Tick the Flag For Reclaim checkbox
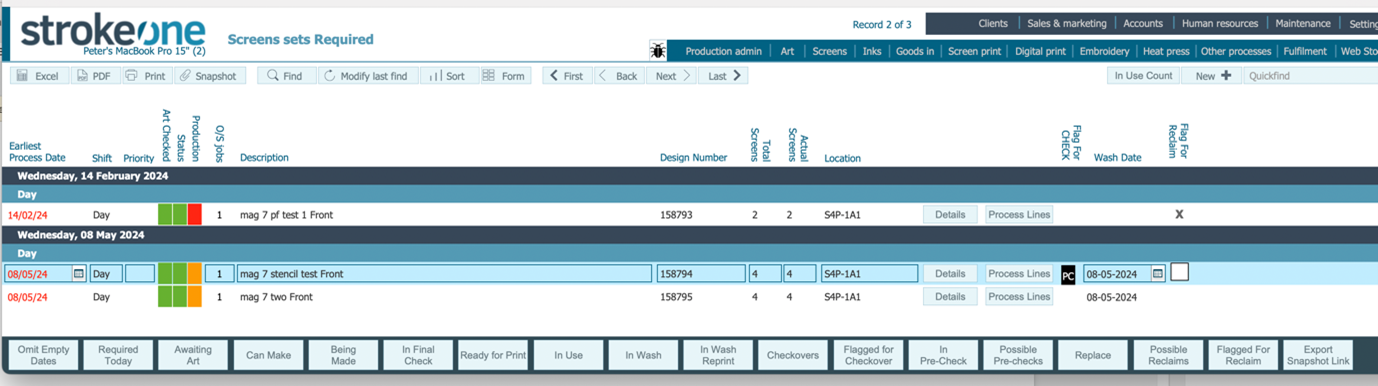This screenshot has height=386, width=1378. tap(1179, 272)
